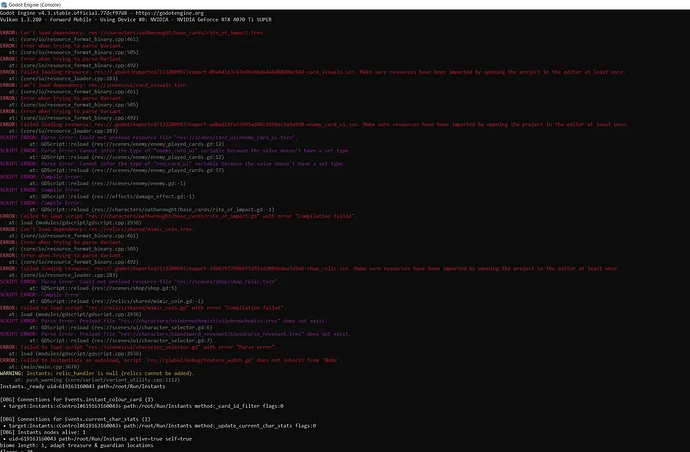
Task: Click the "Godot Engine (Console)" window title
Action: pyautogui.click(x=35, y=5)
